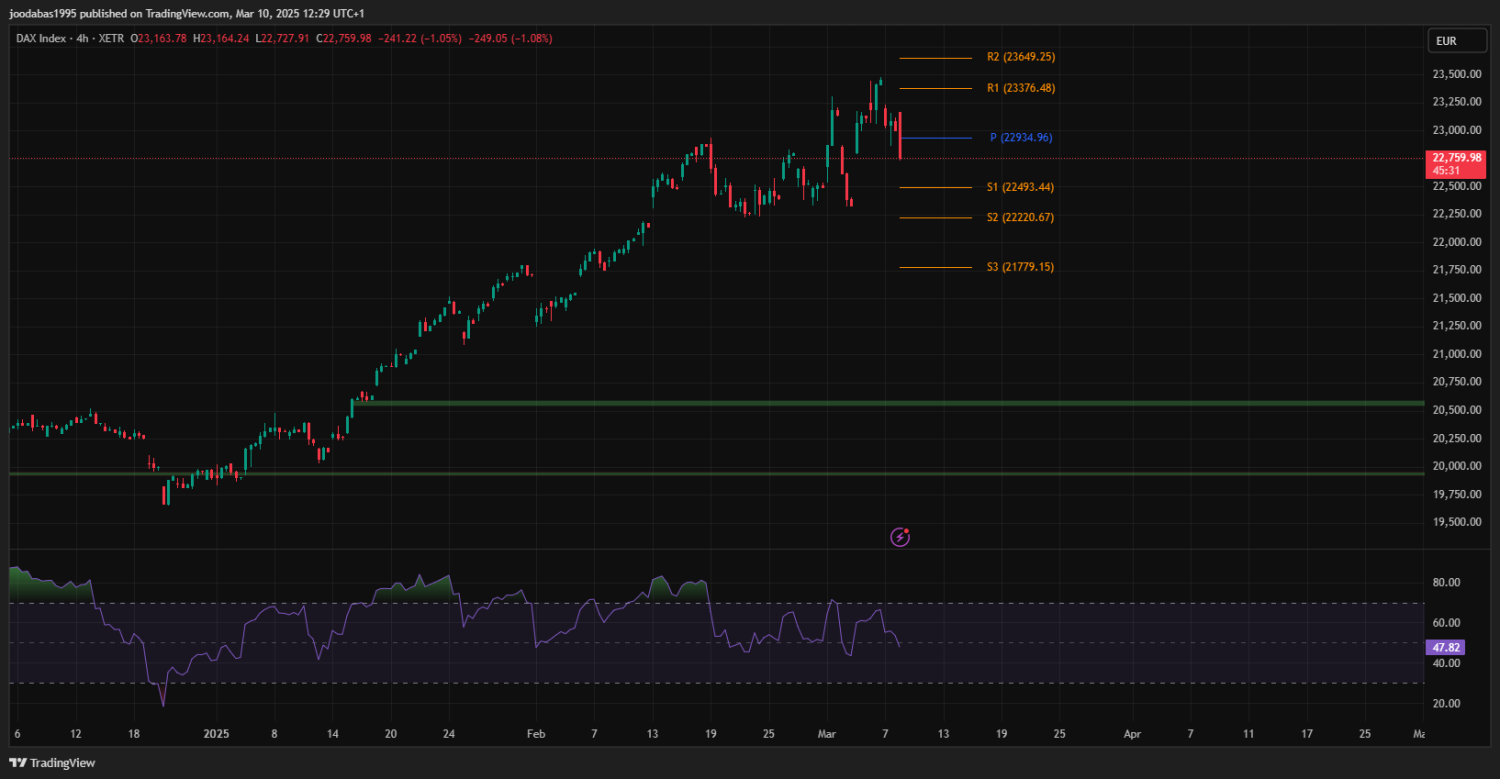This screenshot has width=1500, height=779.
Task: Open the EUR currency selector
Action: (x=1446, y=41)
